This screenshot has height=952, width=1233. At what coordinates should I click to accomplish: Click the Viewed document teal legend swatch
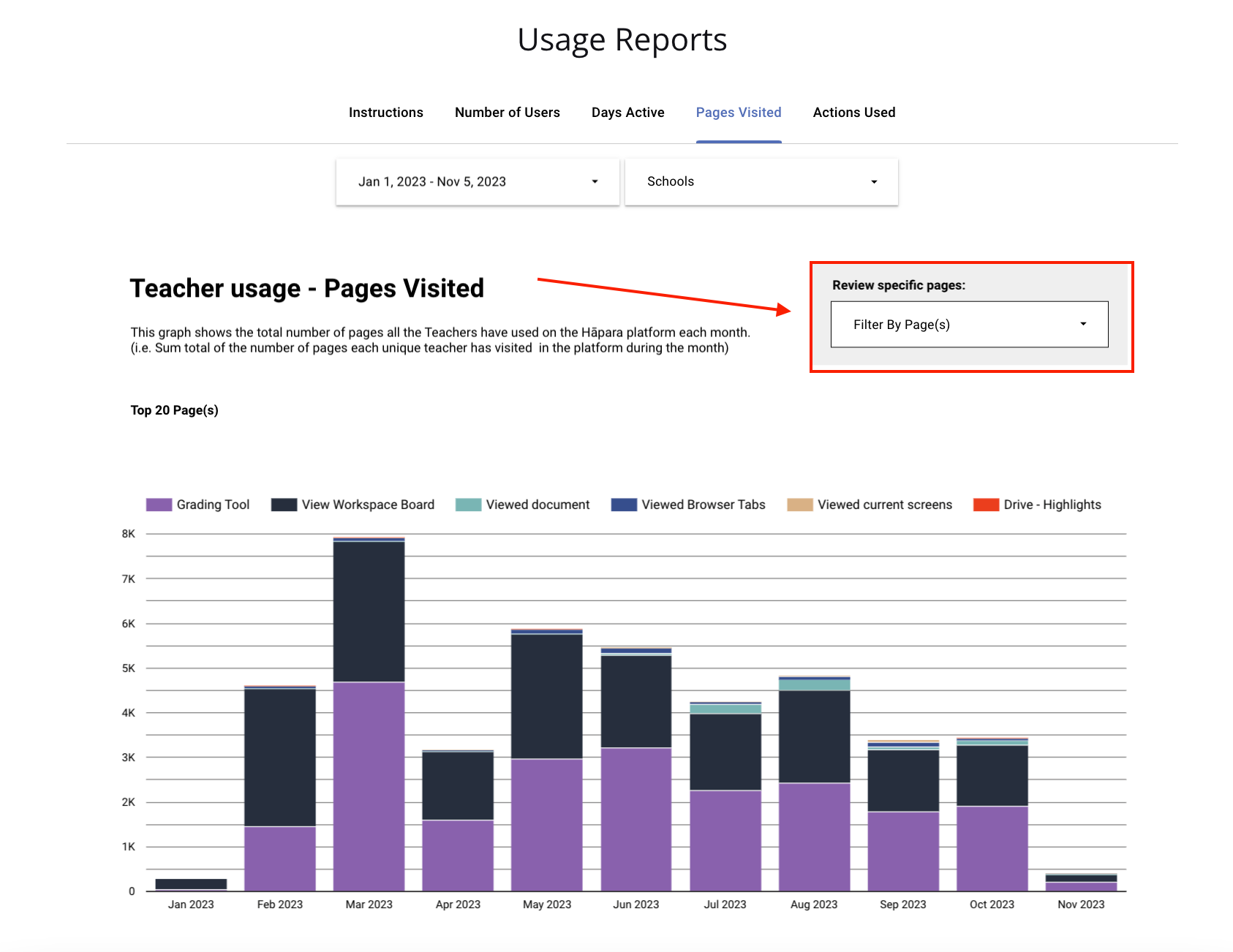(468, 505)
